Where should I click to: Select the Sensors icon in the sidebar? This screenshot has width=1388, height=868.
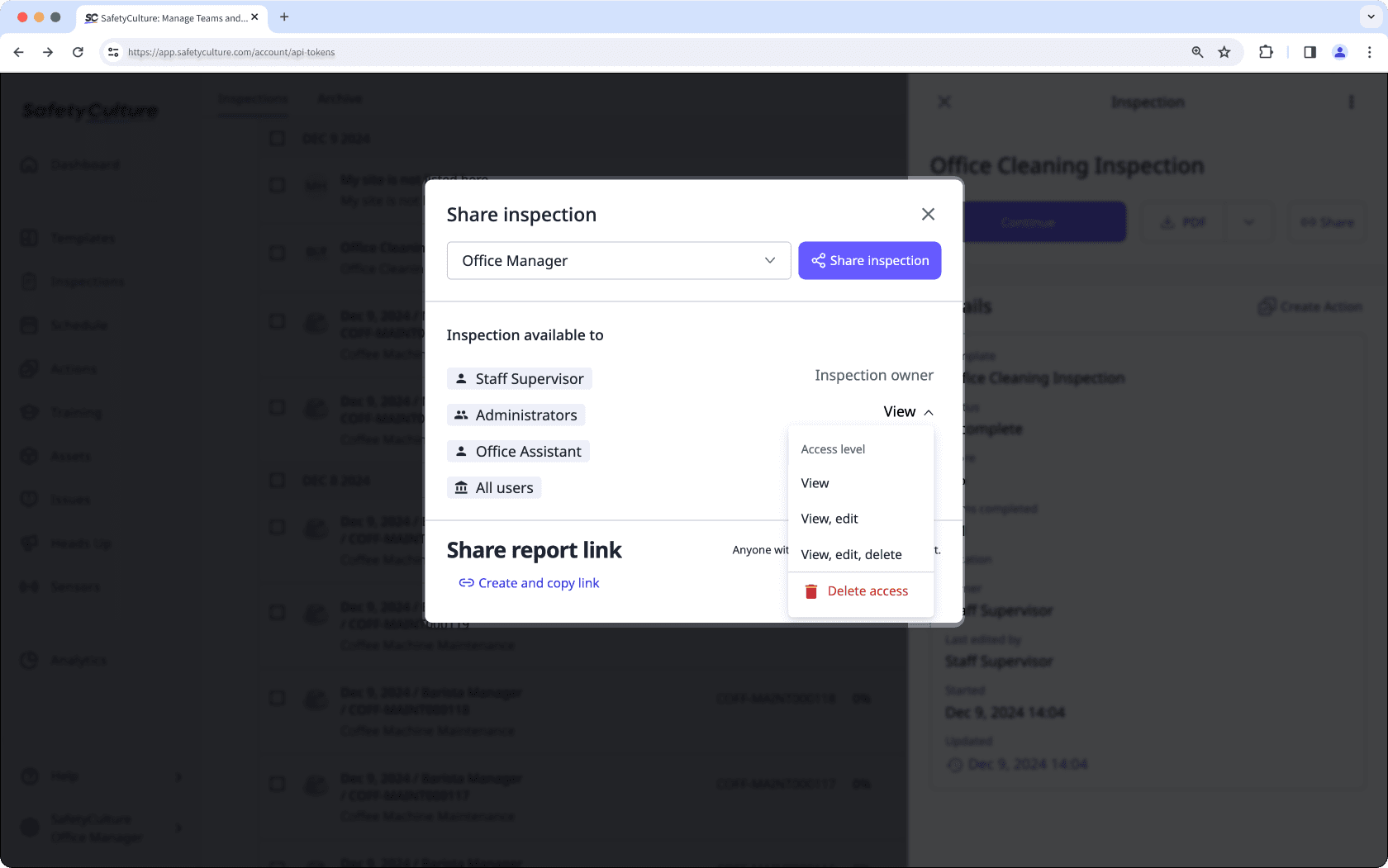pyautogui.click(x=30, y=586)
